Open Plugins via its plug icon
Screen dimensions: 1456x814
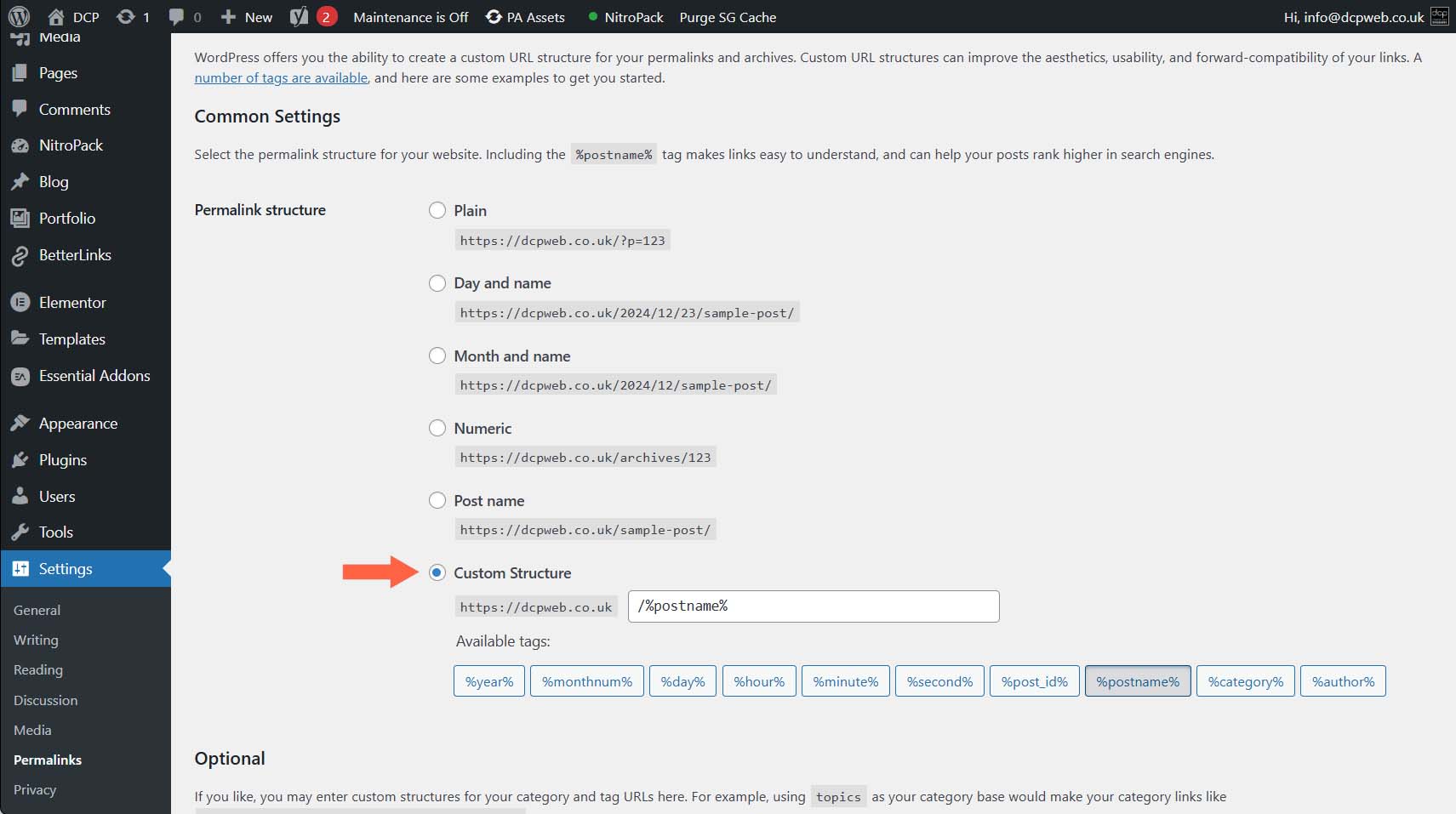point(20,460)
